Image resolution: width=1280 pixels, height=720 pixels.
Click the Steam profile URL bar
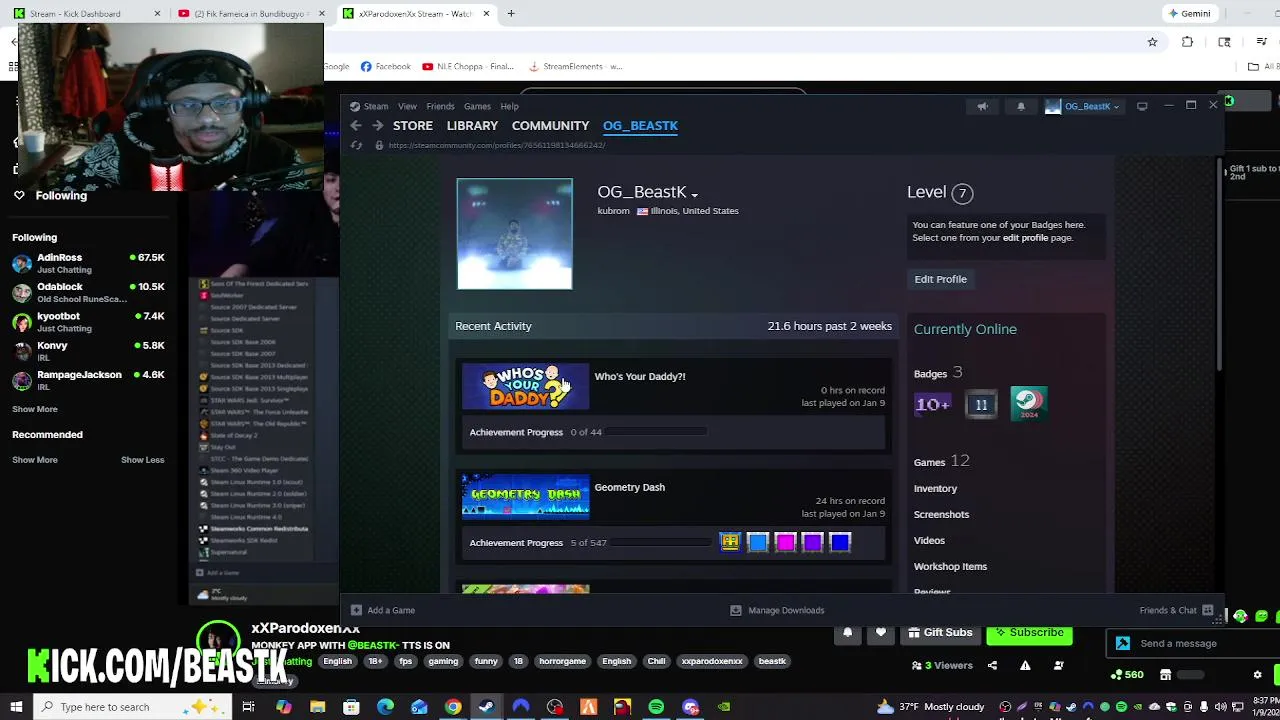[x=497, y=146]
